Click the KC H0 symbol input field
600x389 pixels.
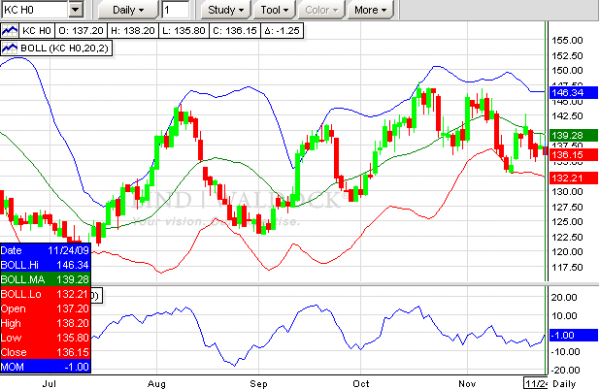35,10
